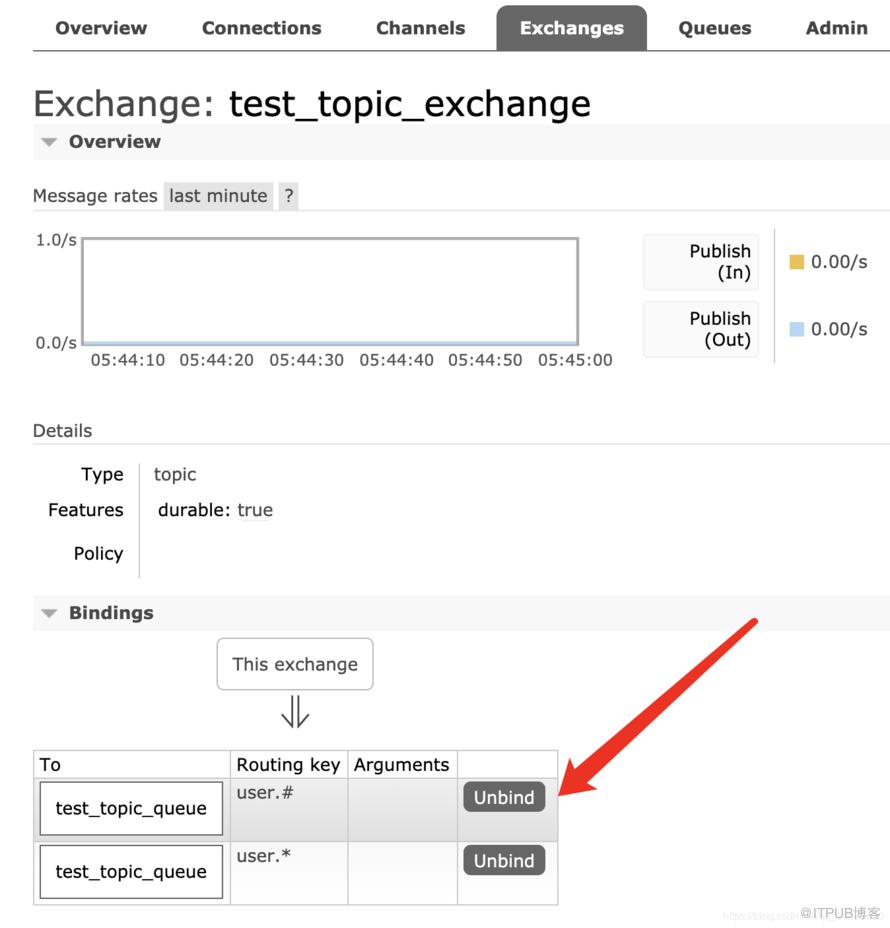Screen dimensions: 890x928
Task: Click the 'durable: true' feature text
Action: click(x=215, y=510)
